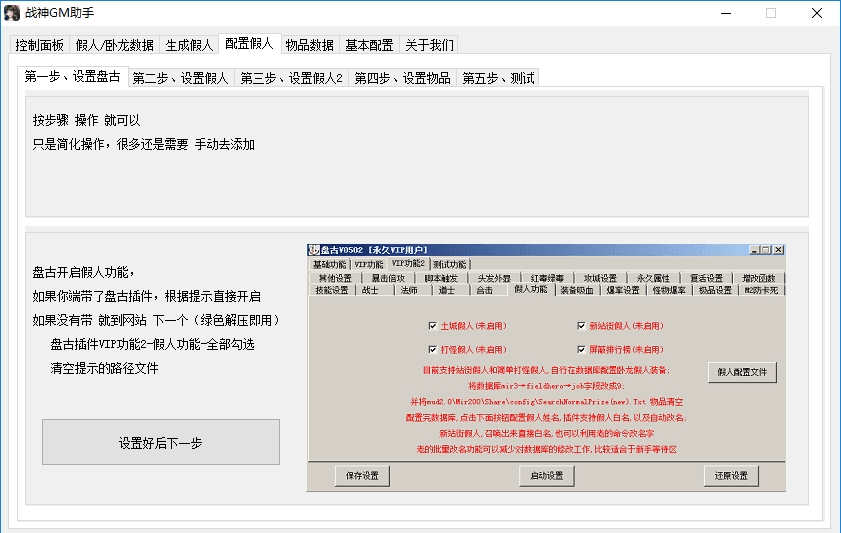Image resolution: width=841 pixels, height=533 pixels.
Task: Click the 保存设置 button in the guide image
Action: 362,476
